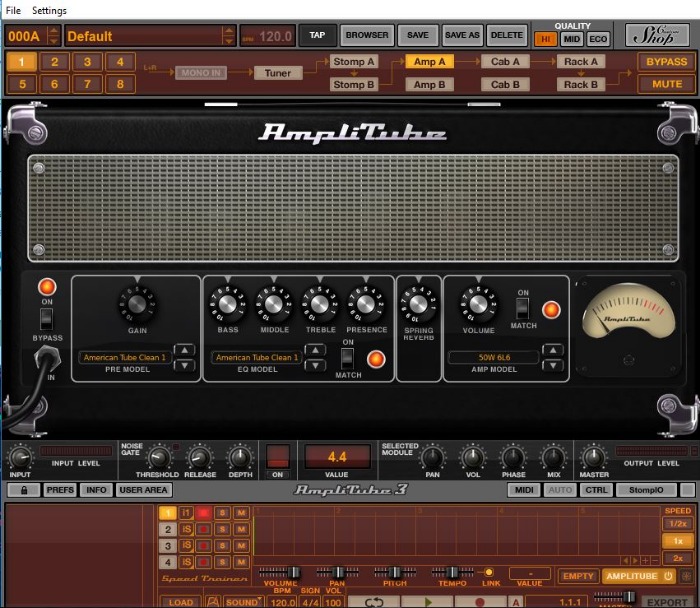Click the TAP tempo button
The width and height of the screenshot is (700, 608).
[x=317, y=35]
